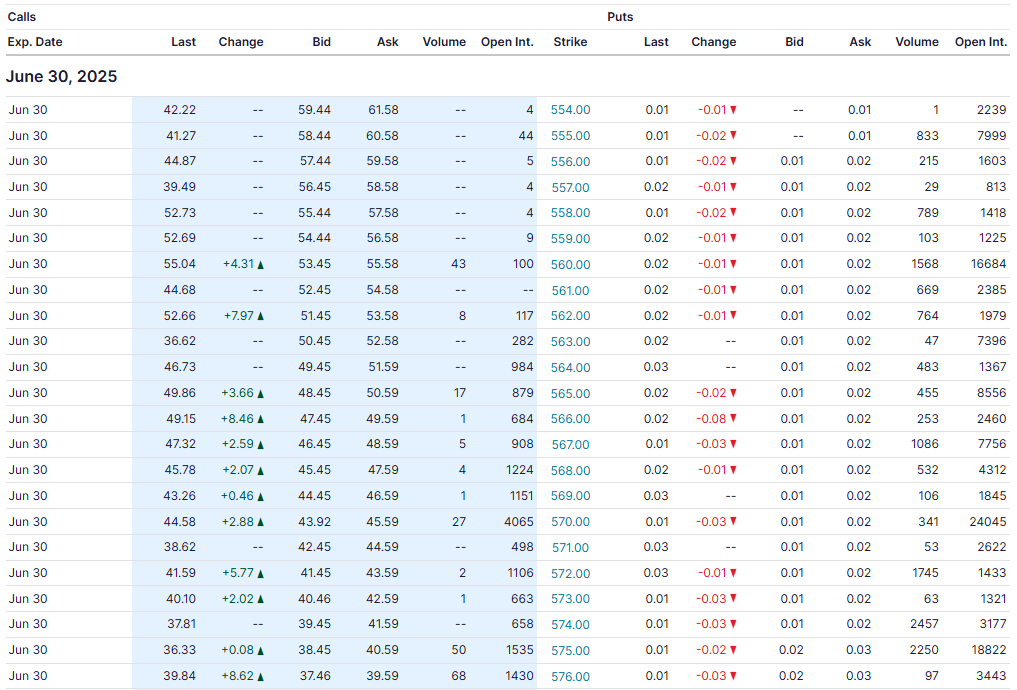
Task: Open strike price 571.00
Action: coord(570,548)
